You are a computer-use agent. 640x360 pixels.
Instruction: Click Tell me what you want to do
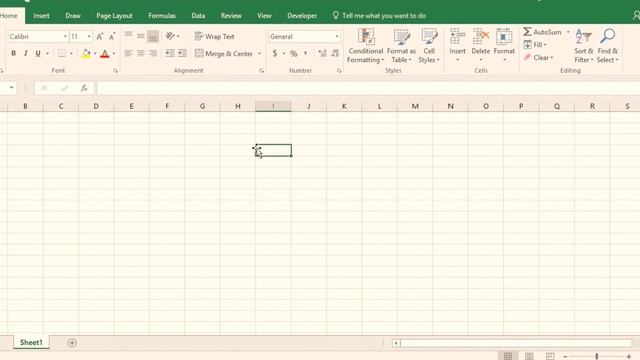click(x=380, y=16)
